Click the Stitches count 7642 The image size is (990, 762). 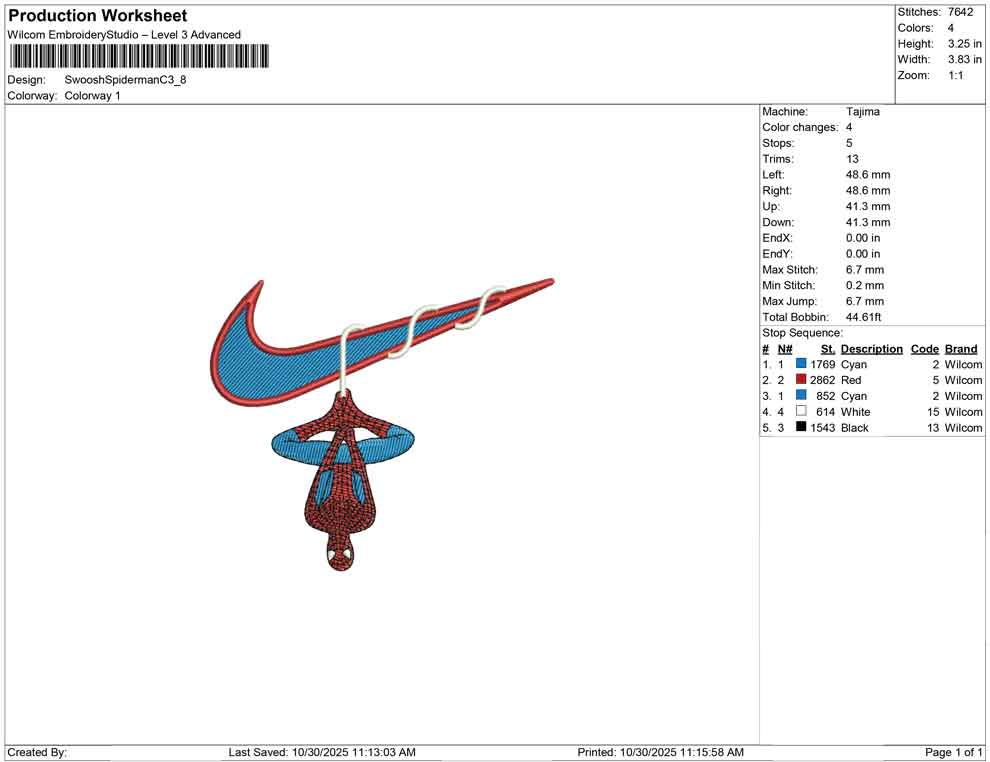pos(960,12)
